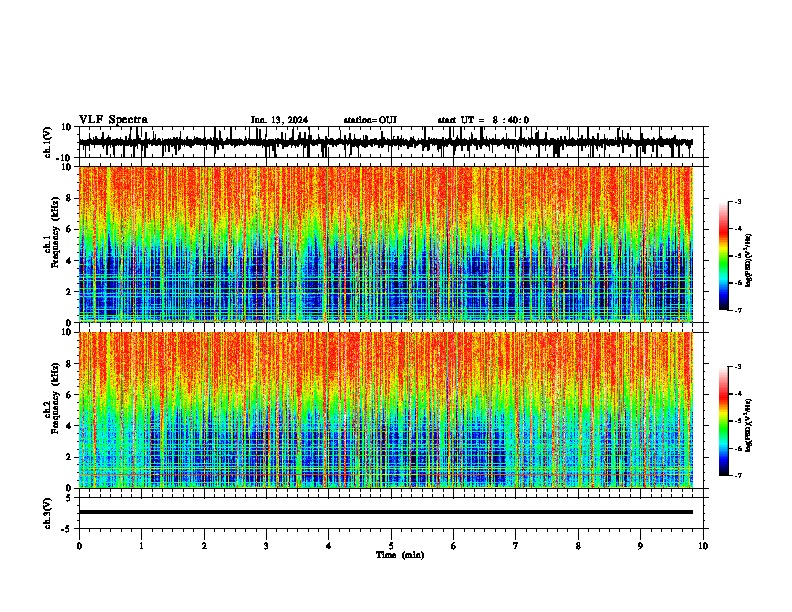This screenshot has width=792, height=612.
Task: Click time axis tick label "6"
Action: point(454,546)
